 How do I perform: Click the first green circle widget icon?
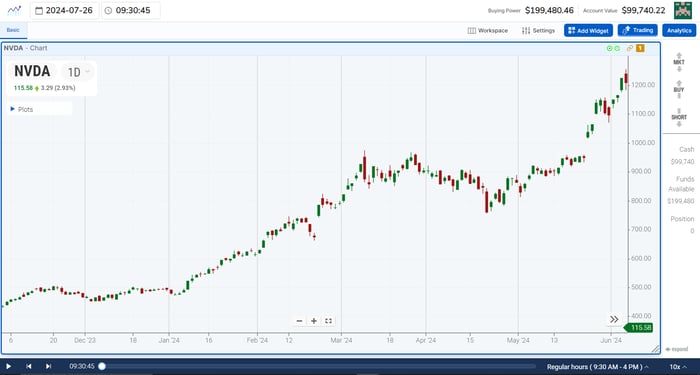[609, 48]
